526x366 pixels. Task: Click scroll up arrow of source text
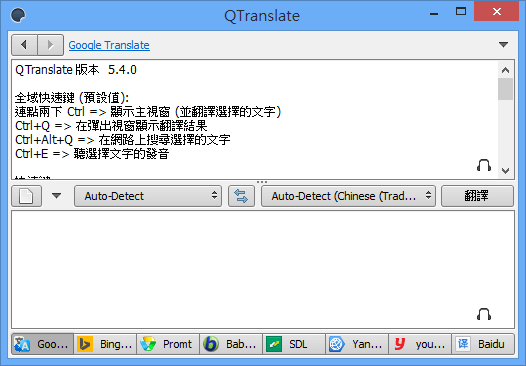point(506,70)
